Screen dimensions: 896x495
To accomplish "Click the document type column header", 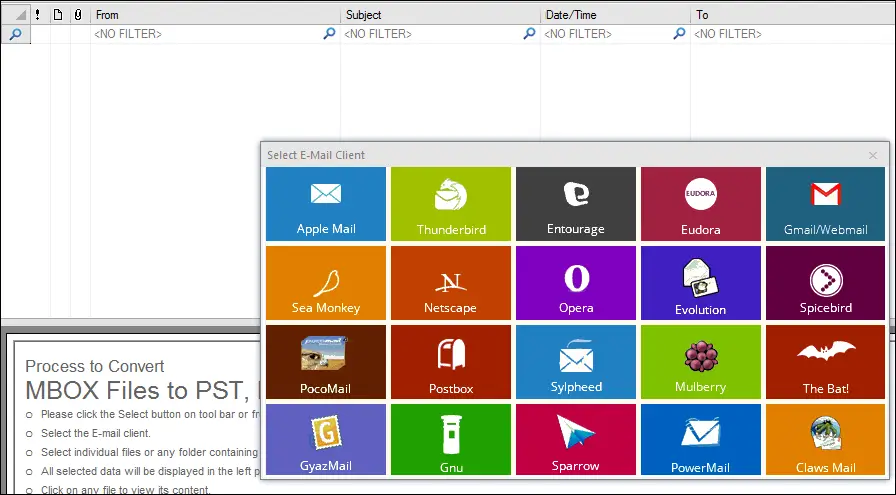I will pos(58,15).
